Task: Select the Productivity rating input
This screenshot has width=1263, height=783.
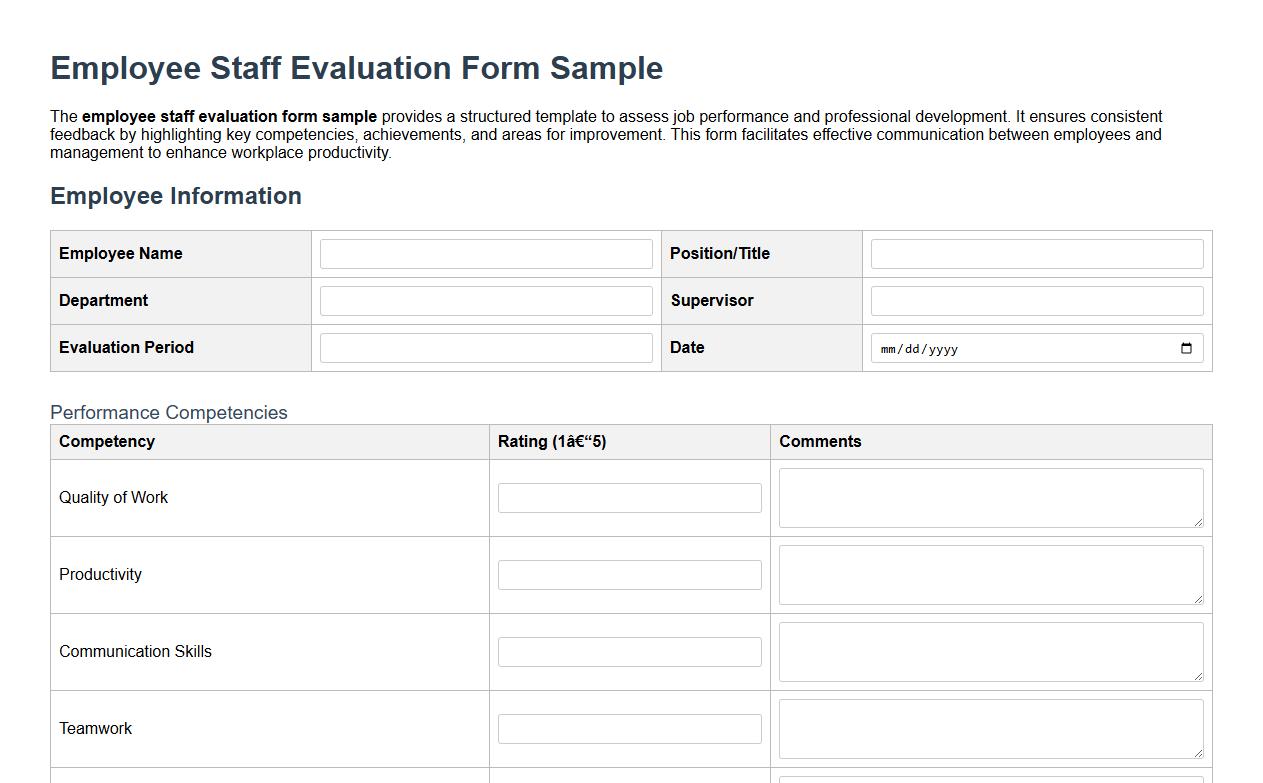Action: pyautogui.click(x=629, y=574)
